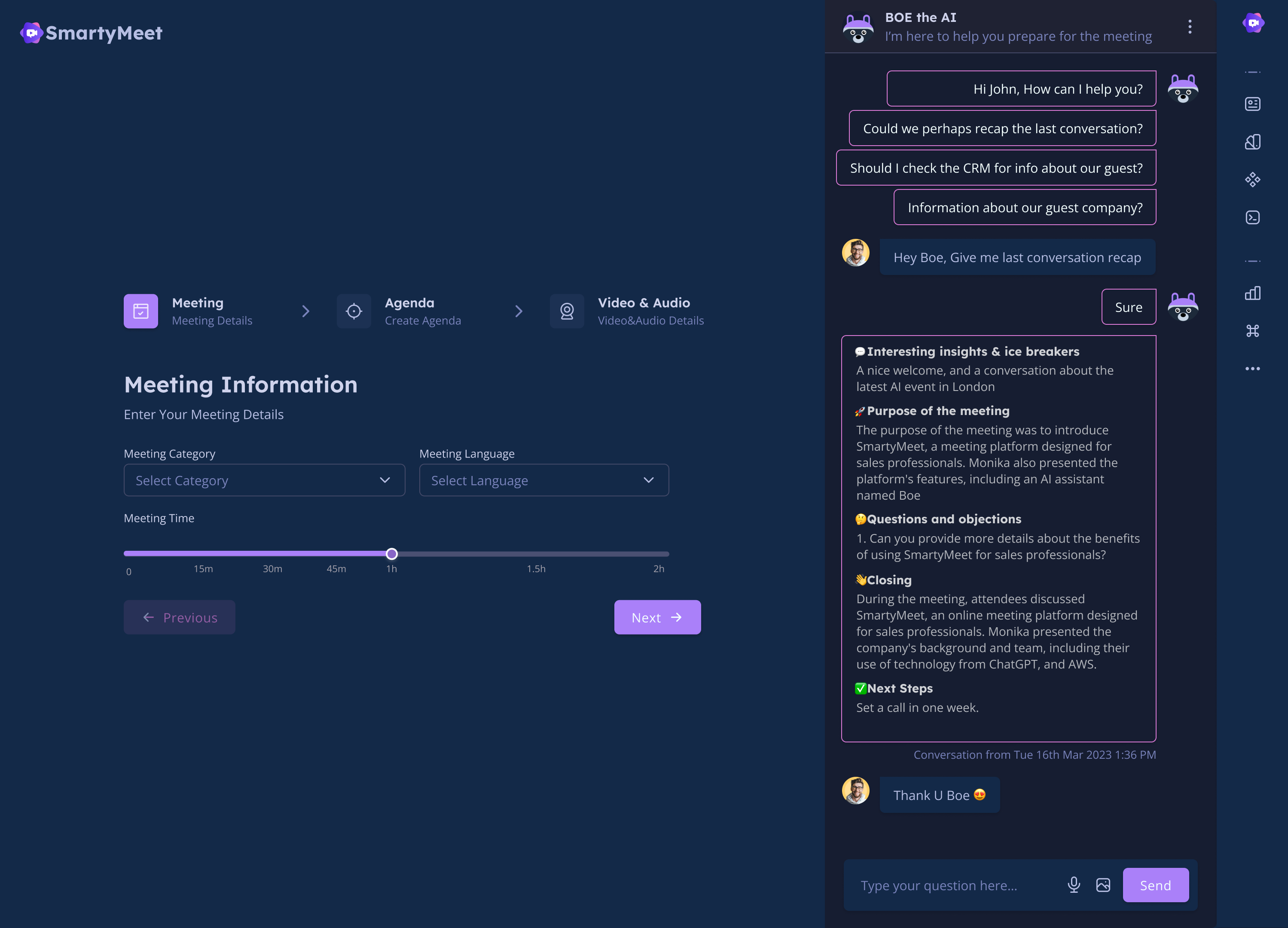Open the bar chart analytics icon
This screenshot has height=928, width=1288.
coord(1252,293)
